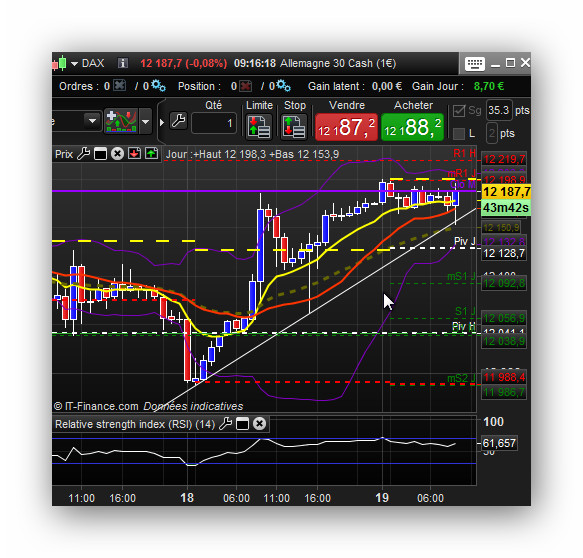Cancel all orders icon next to Ordres
The image size is (583, 558).
click(x=119, y=86)
